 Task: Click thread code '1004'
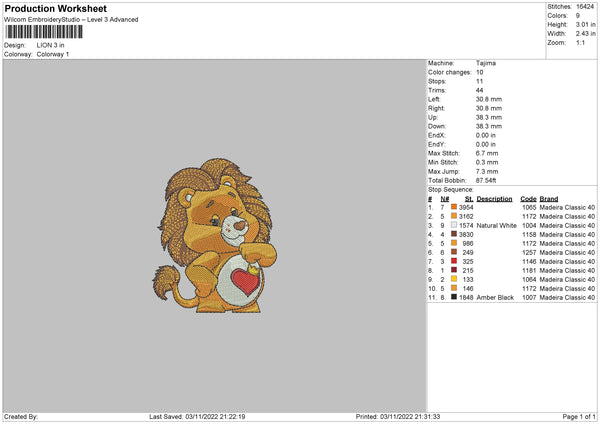pos(529,225)
